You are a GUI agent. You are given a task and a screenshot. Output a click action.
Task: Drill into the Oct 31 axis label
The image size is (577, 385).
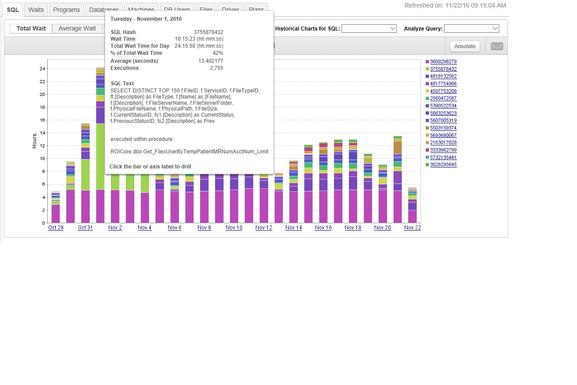coord(85,228)
